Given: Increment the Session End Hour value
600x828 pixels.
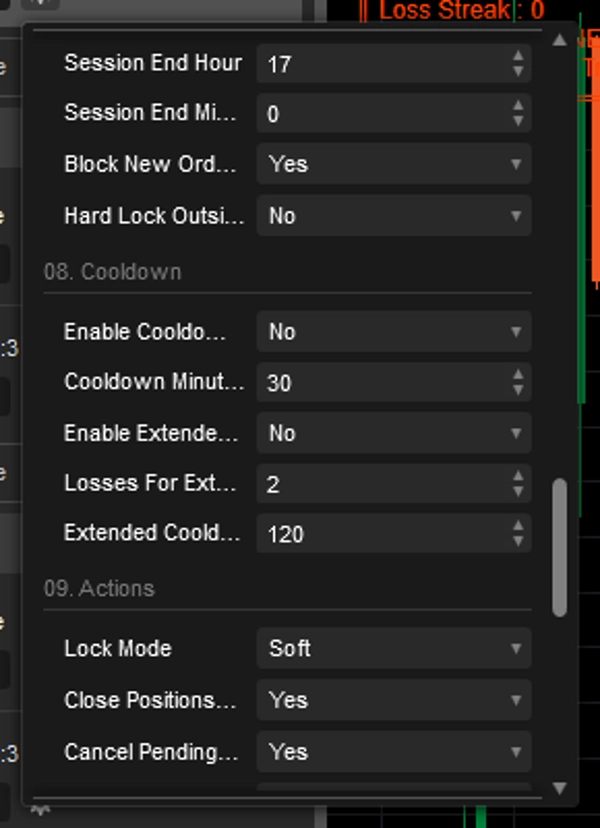Looking at the screenshot, I should pyautogui.click(x=518, y=58).
